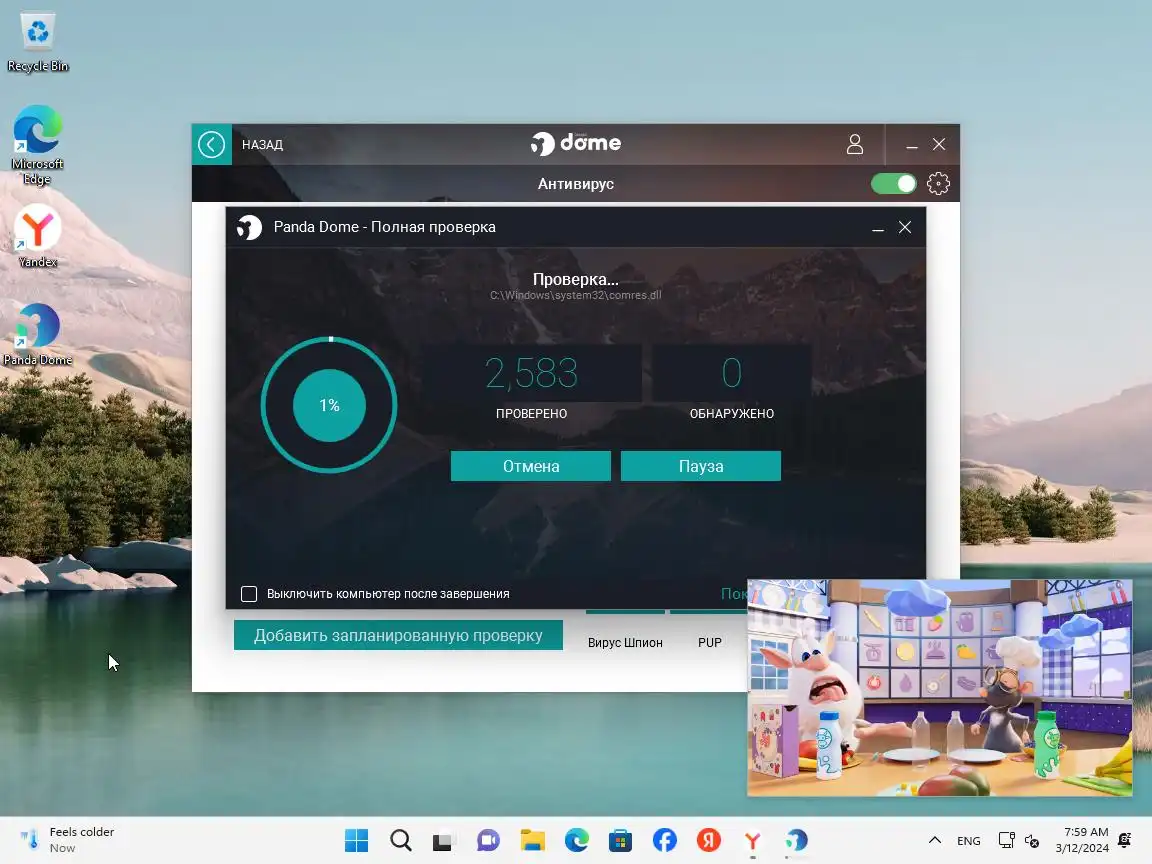Open Yandex Browser Y icon in taskbar

(x=752, y=840)
